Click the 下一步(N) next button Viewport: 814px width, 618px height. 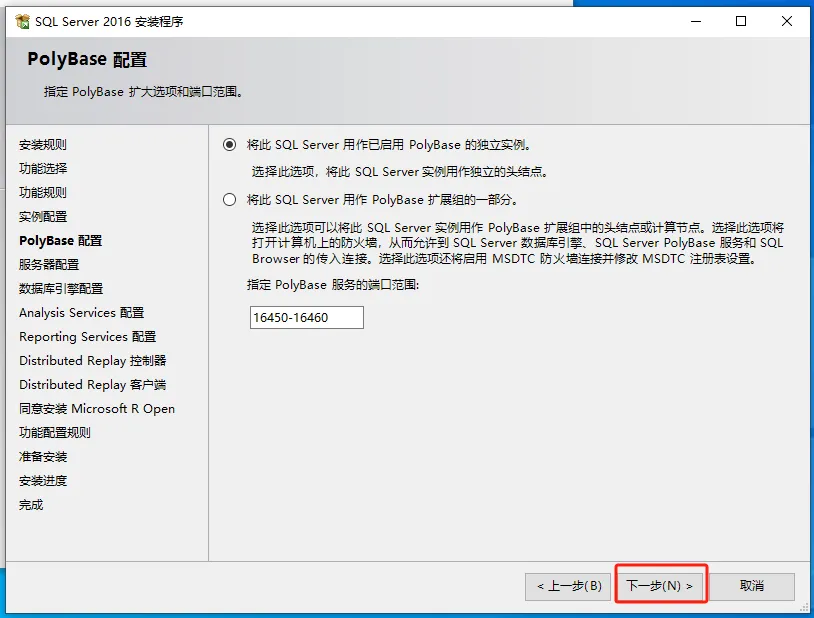click(x=659, y=586)
